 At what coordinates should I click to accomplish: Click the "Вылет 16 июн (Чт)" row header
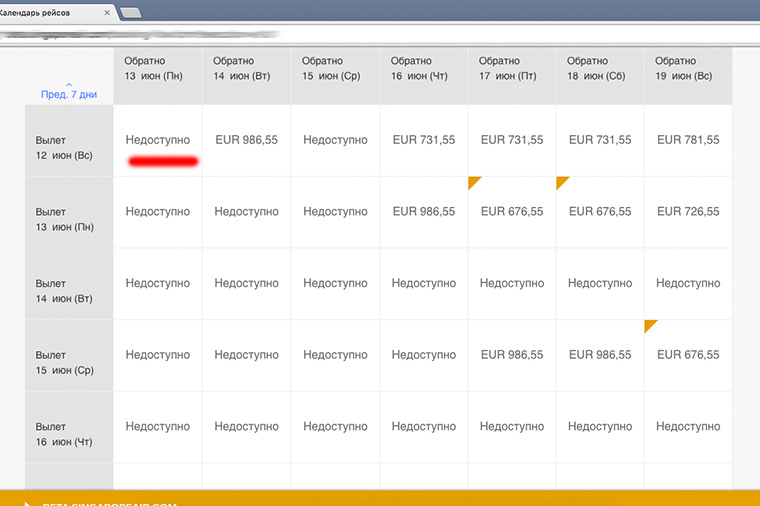pos(69,427)
